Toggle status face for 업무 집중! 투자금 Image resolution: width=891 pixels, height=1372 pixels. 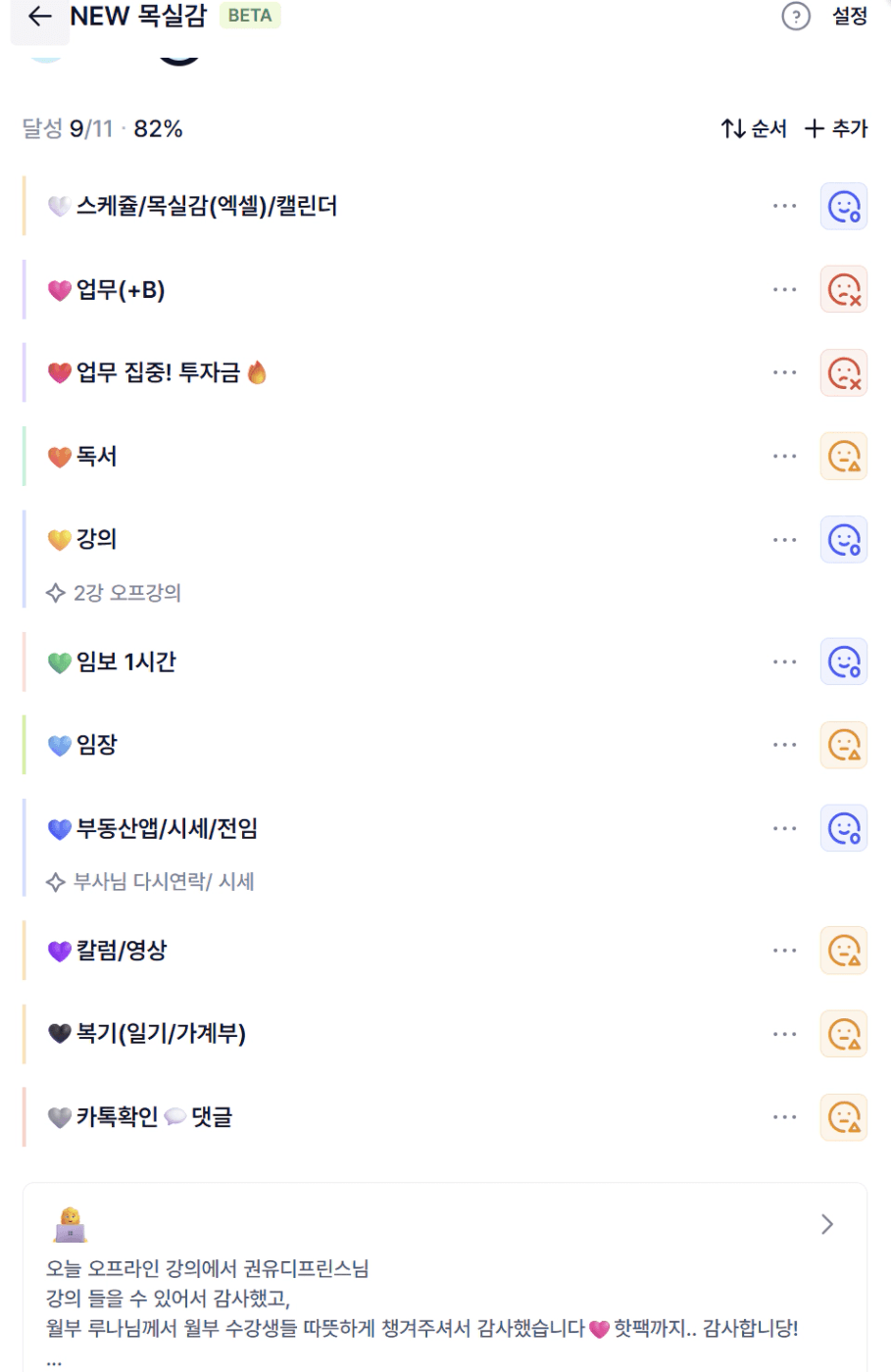click(843, 373)
